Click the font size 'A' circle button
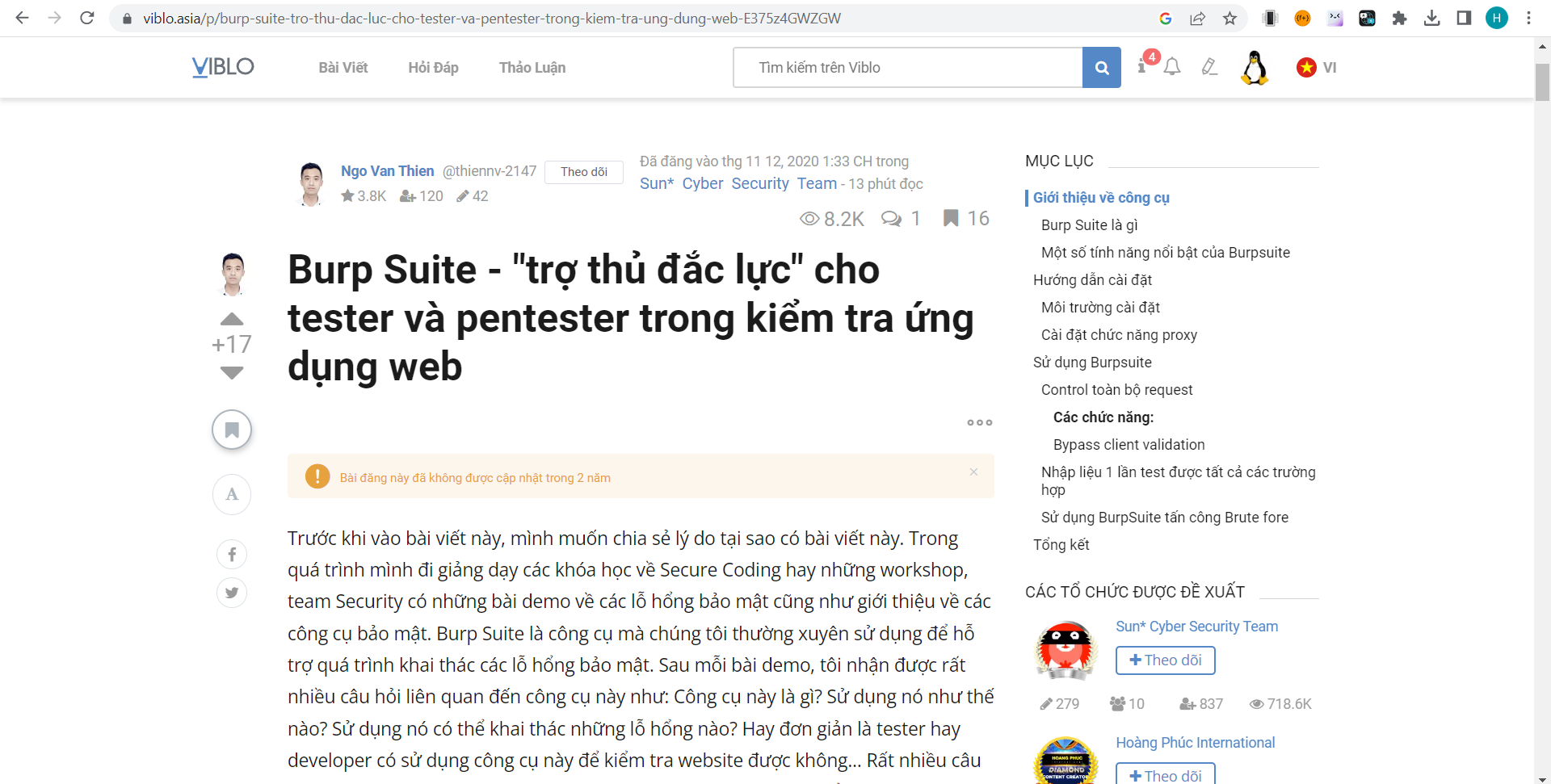Screen dimensions: 1551x784 pos(232,494)
